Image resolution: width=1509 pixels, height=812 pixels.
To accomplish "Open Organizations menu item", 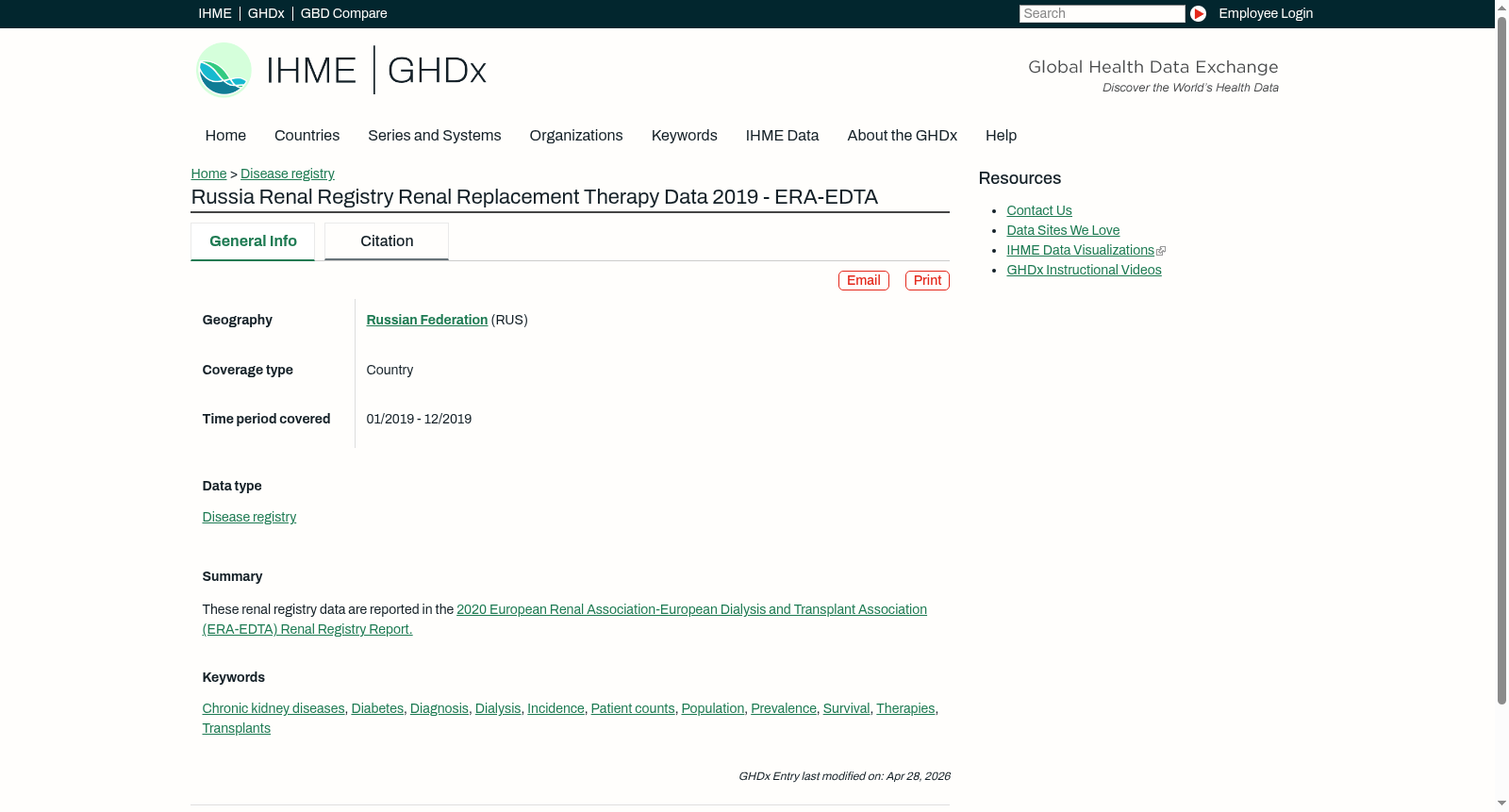I will (x=576, y=136).
